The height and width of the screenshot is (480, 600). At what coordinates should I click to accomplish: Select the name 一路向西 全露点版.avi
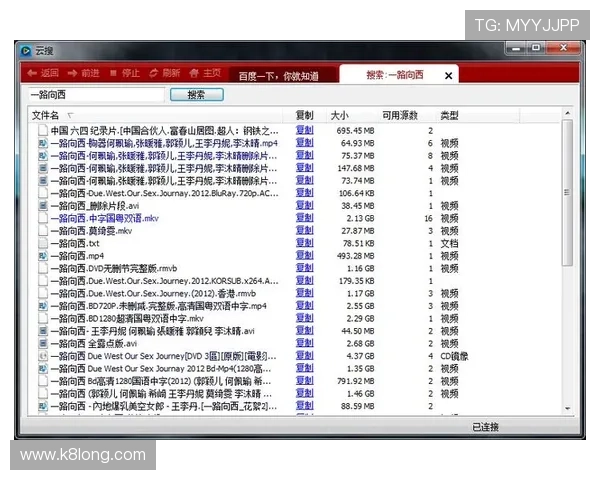click(x=94, y=343)
